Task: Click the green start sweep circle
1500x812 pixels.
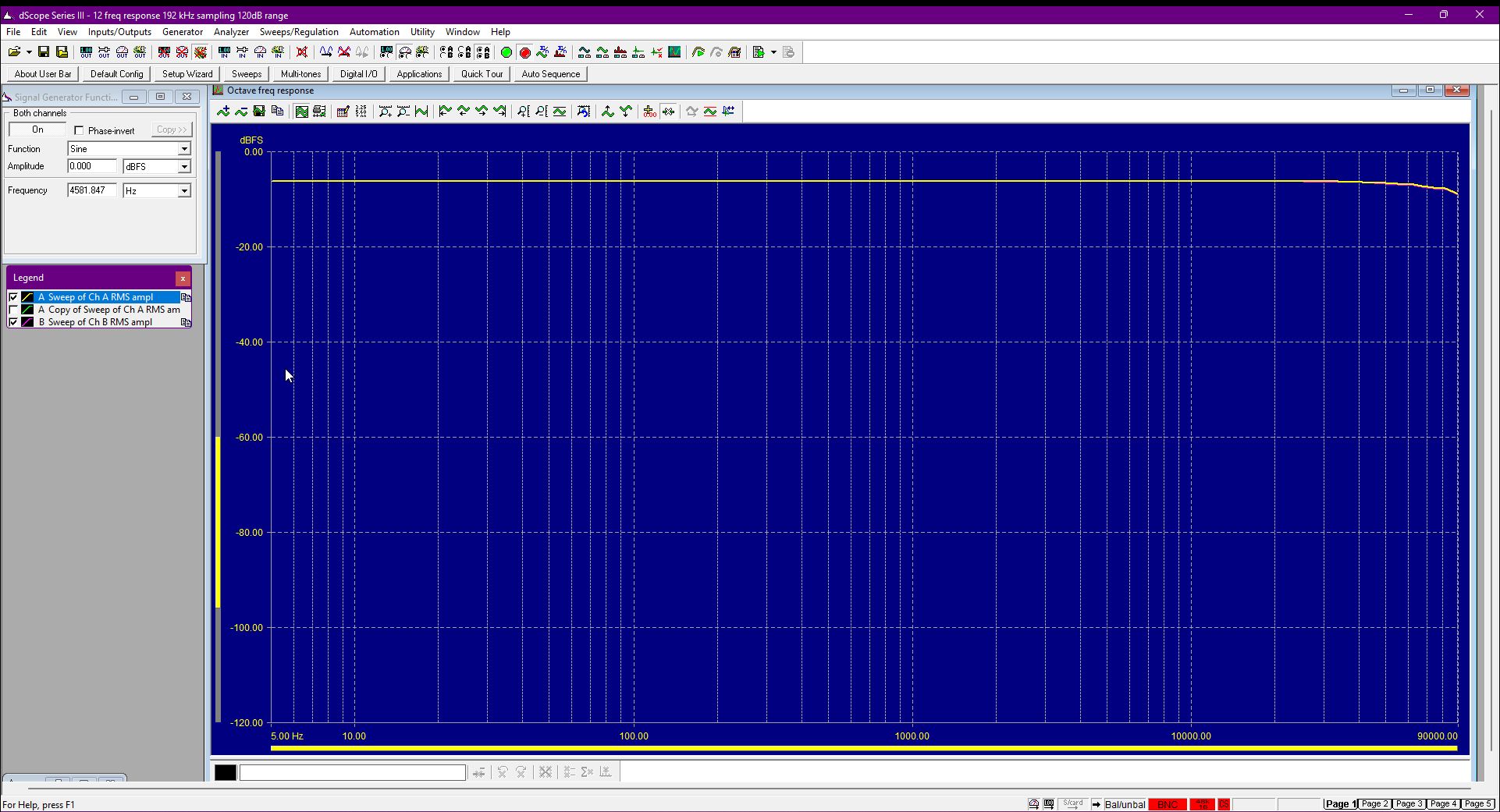Action: 507,52
